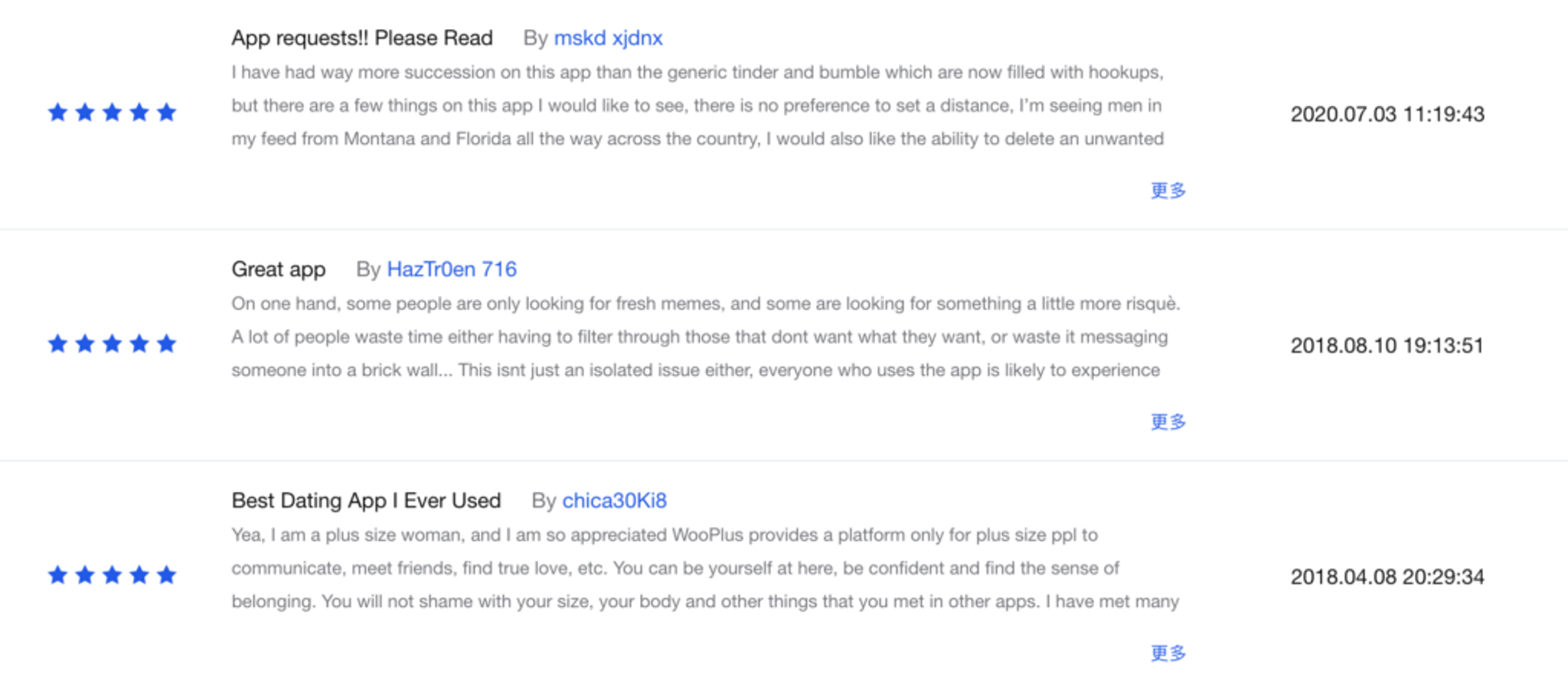The image size is (1568, 691).
Task: Click the 2018.04.08 20:29:34 timestamp
Action: click(1387, 577)
